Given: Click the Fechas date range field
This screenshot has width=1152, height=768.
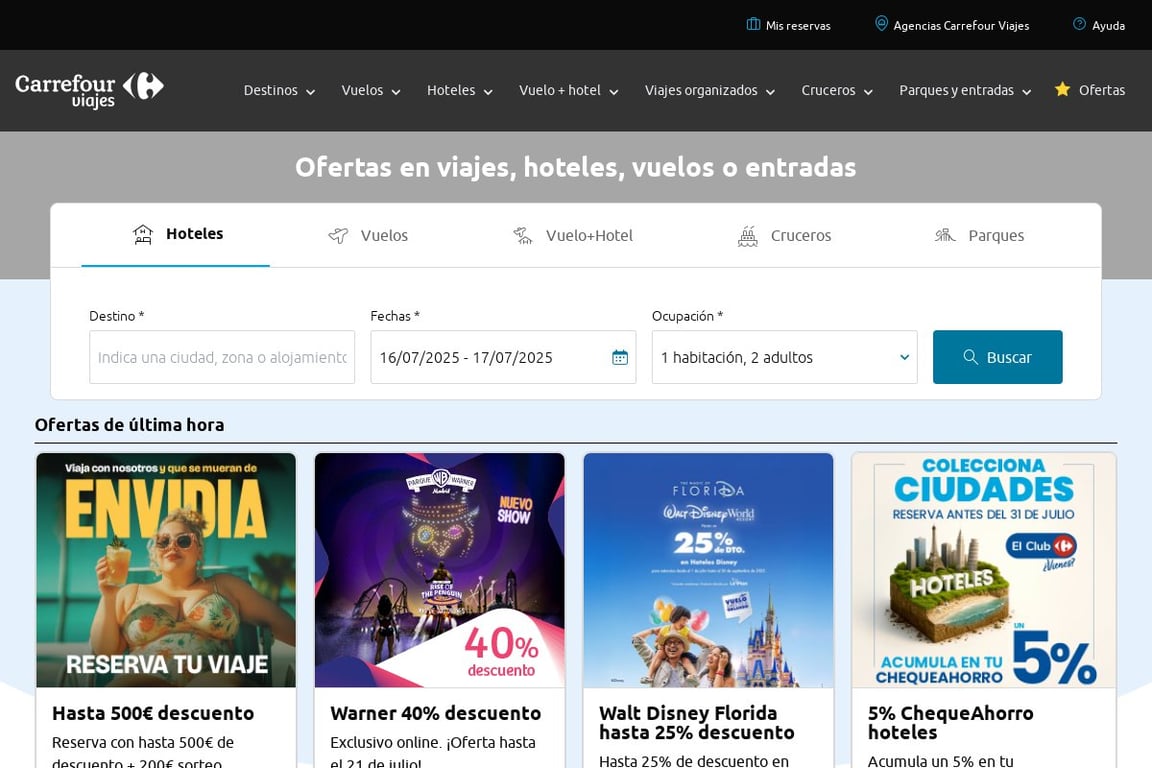Looking at the screenshot, I should pyautogui.click(x=503, y=357).
